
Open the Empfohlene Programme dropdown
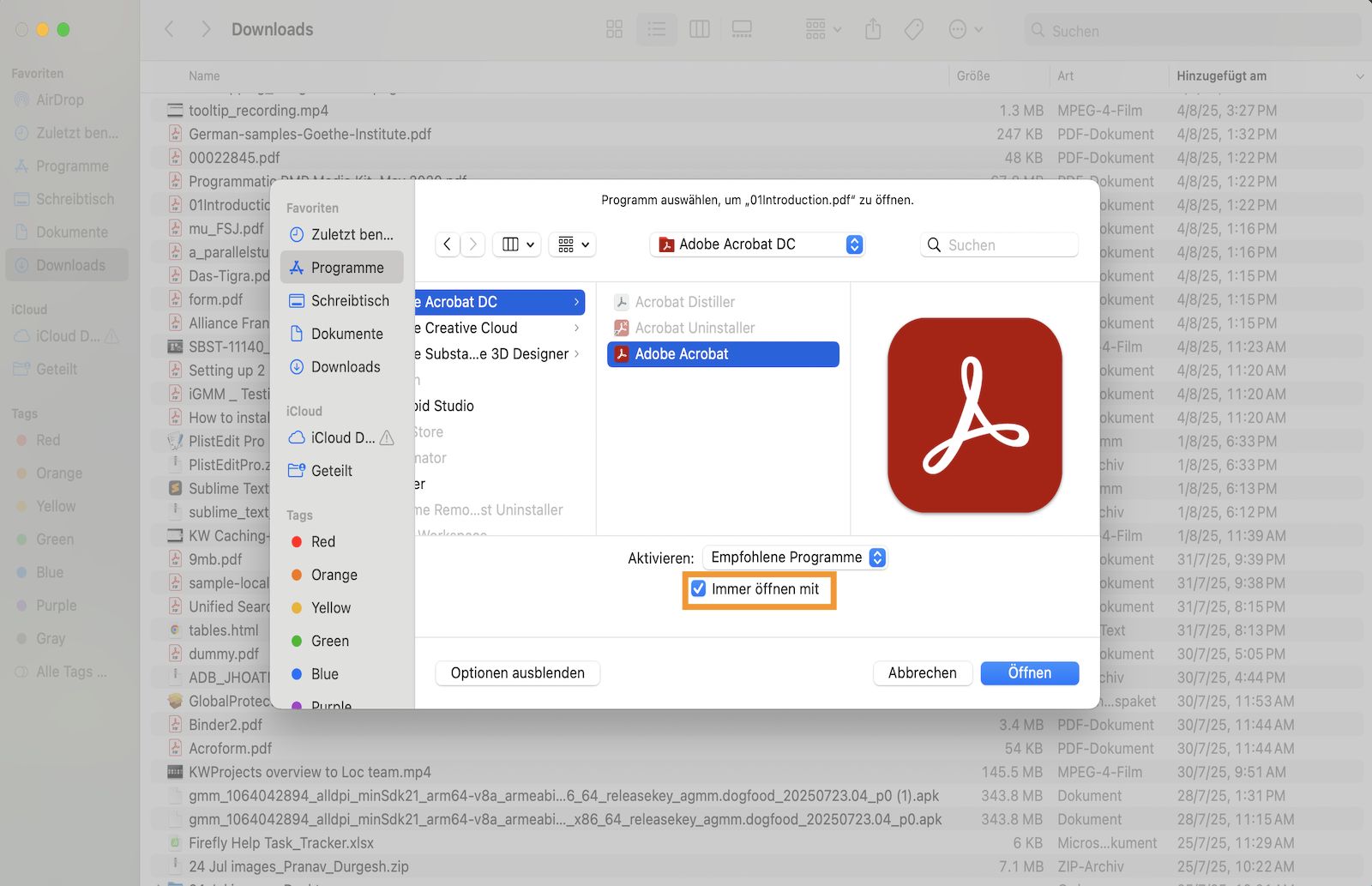click(793, 557)
